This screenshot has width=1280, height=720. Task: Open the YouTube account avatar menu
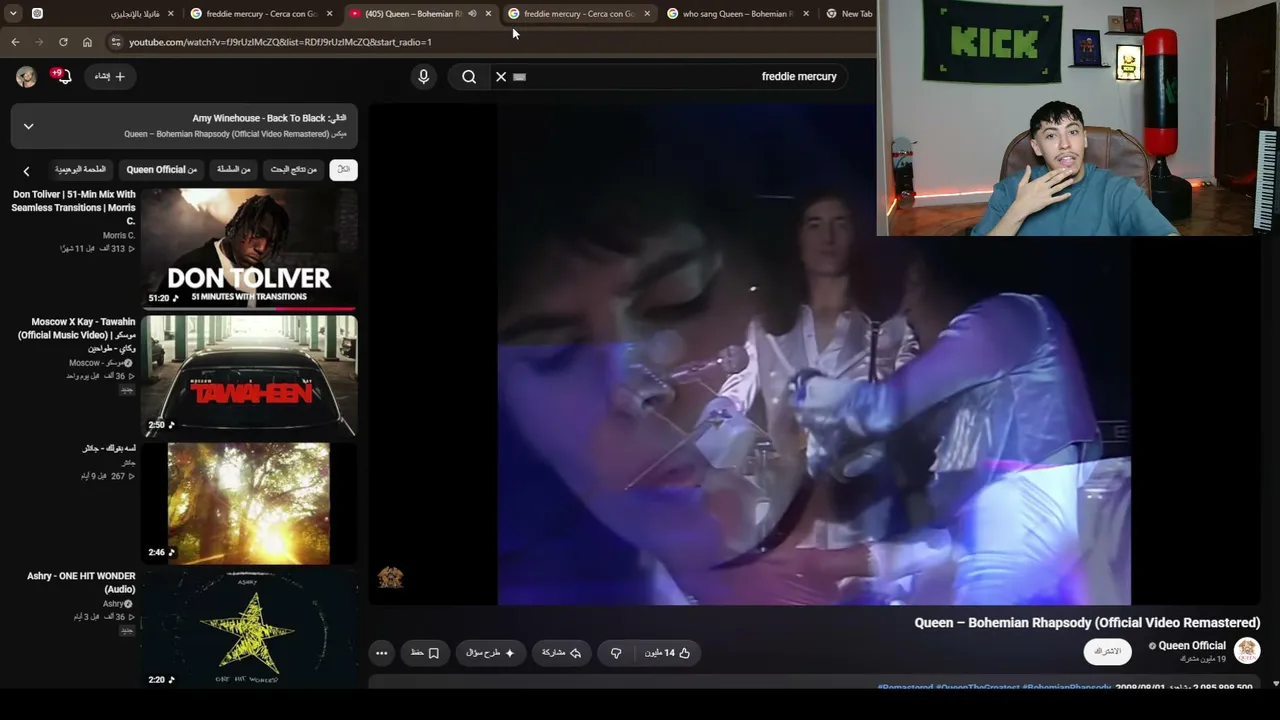pyautogui.click(x=27, y=77)
